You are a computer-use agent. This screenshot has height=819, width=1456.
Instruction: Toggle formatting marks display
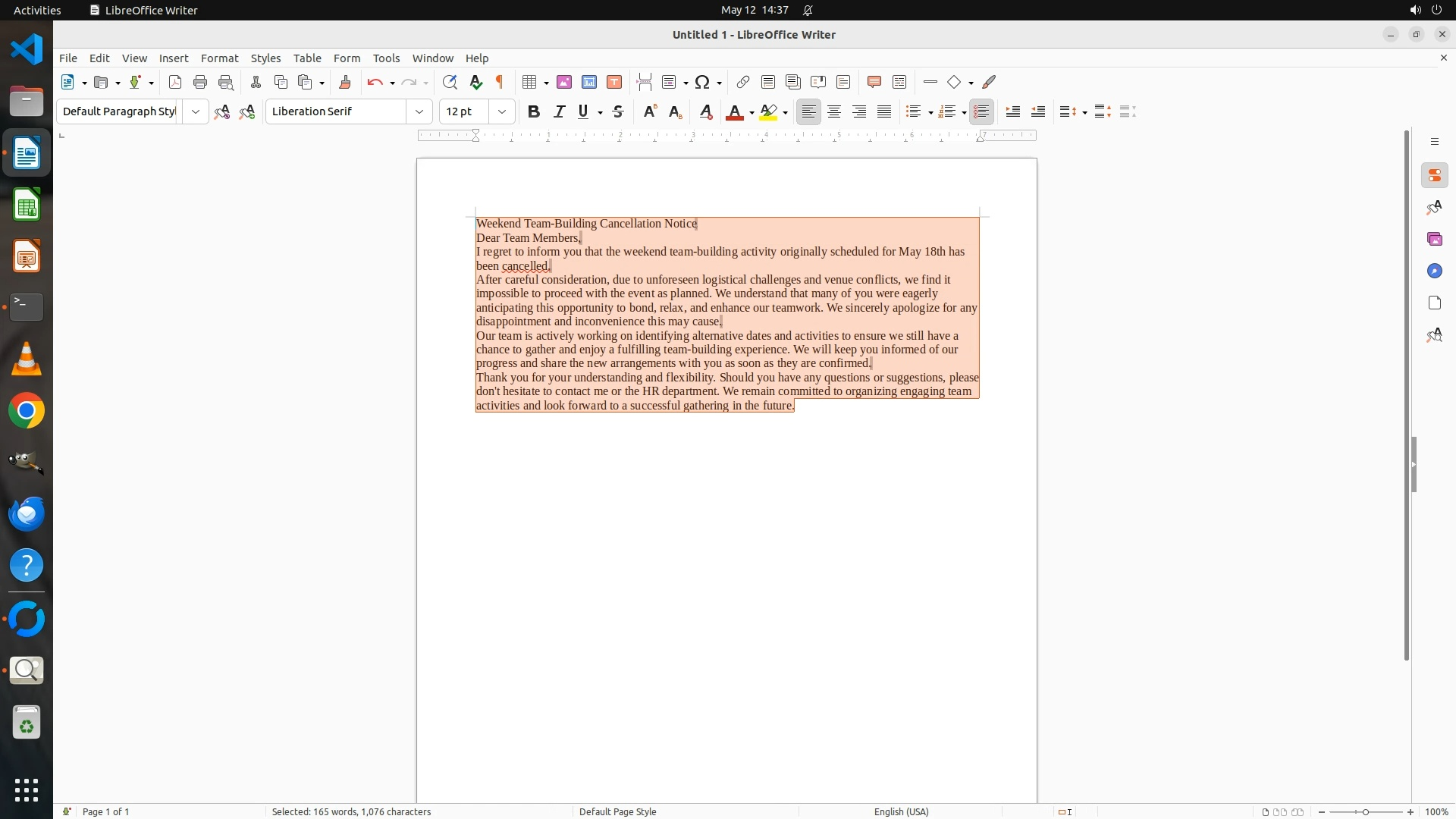click(500, 82)
